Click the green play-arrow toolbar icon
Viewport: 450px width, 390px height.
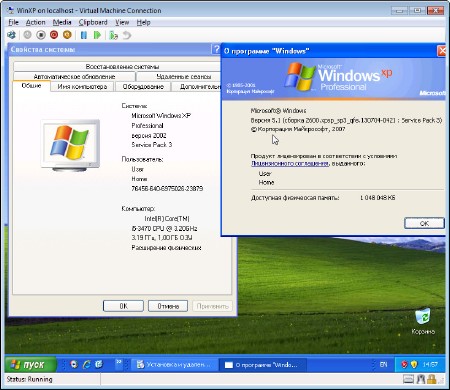click(97, 35)
